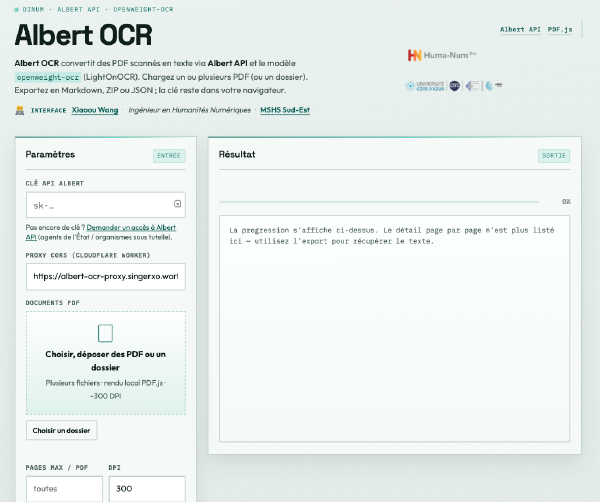
Task: Click the OCR progress bar
Action: coord(379,202)
